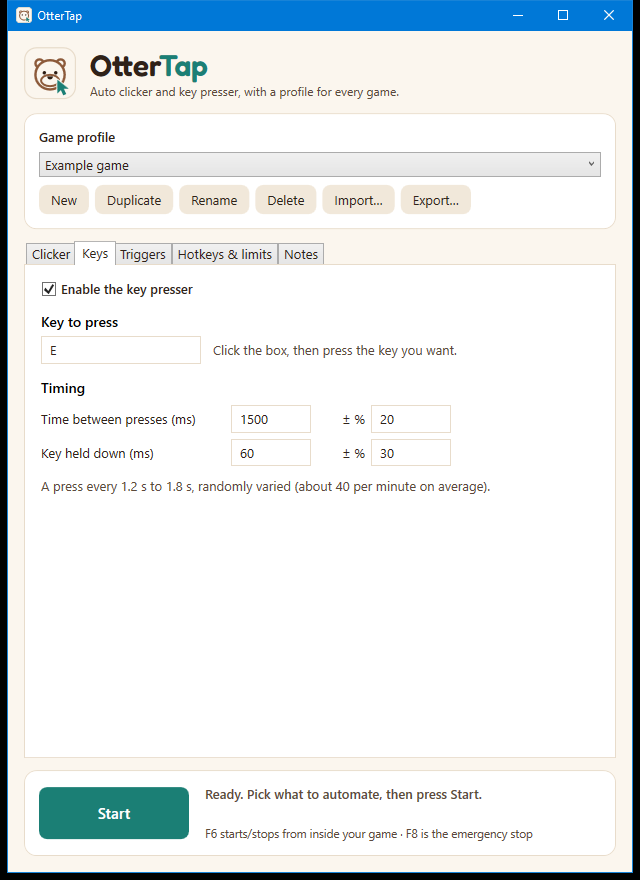Click the OtterTap bear logo icon

pyautogui.click(x=50, y=74)
